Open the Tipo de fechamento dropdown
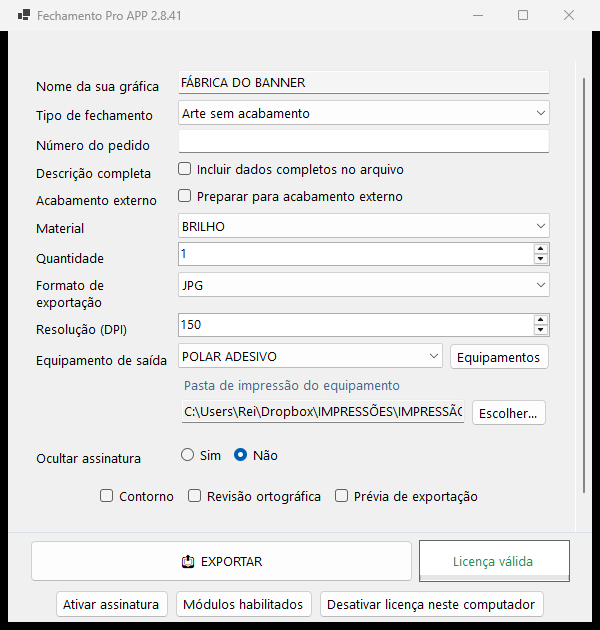 (364, 113)
